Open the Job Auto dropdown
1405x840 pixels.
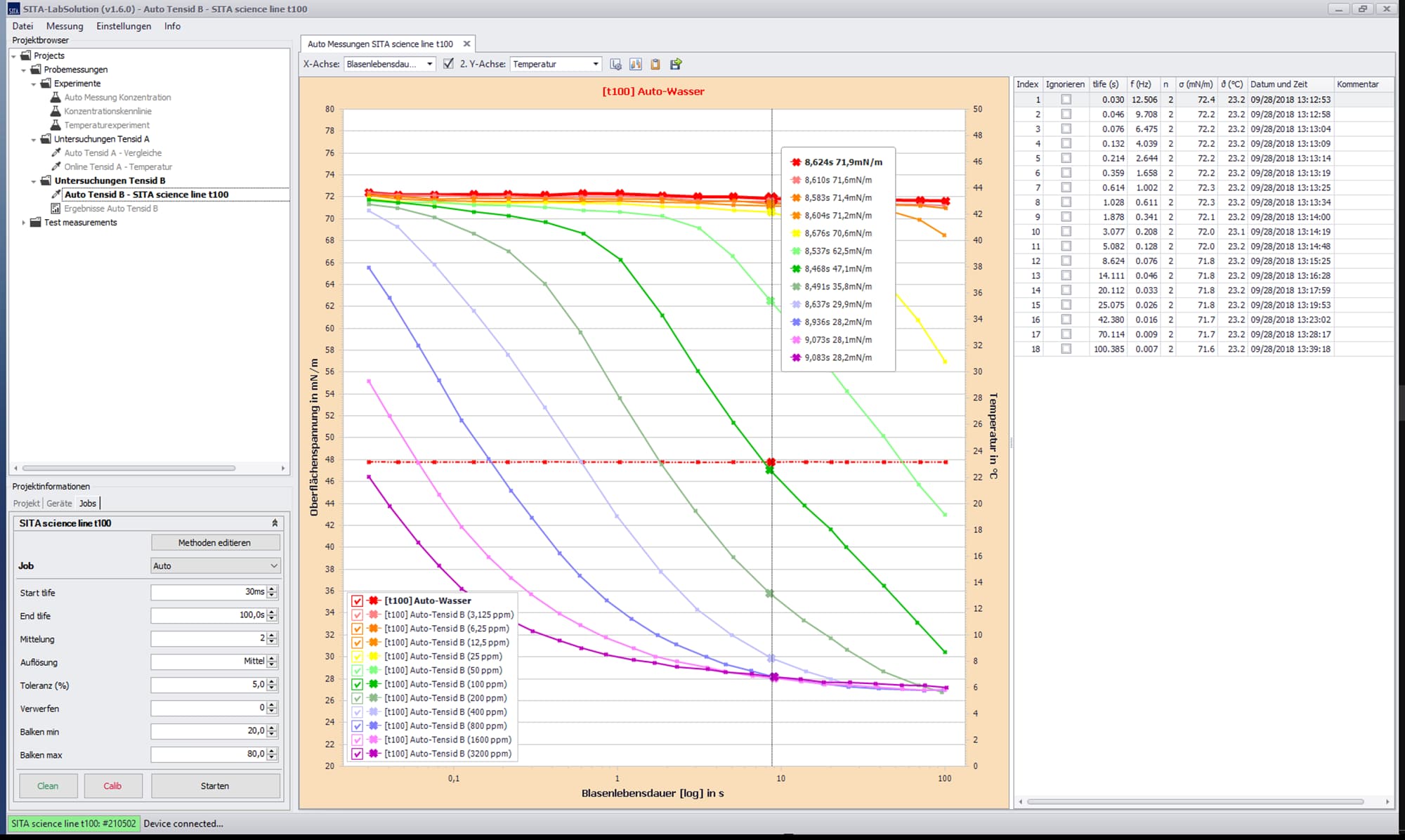[x=215, y=566]
